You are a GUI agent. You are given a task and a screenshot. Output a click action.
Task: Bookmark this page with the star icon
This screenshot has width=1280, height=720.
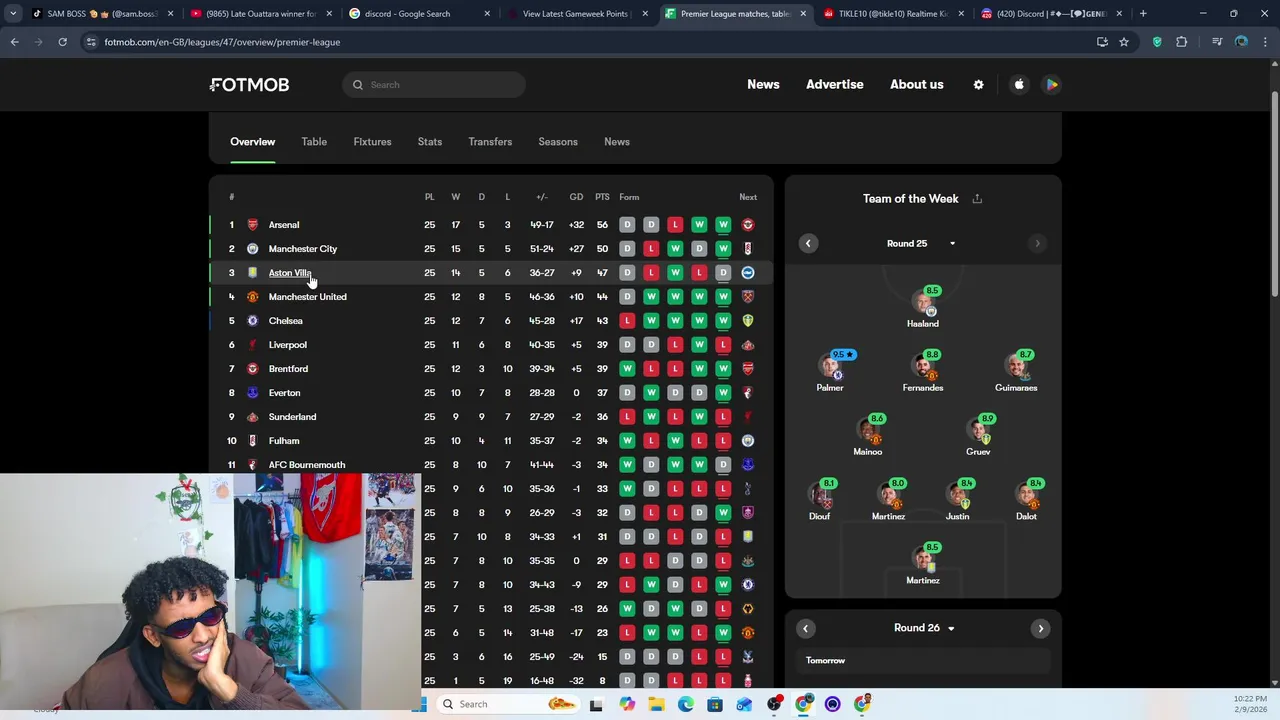[x=1124, y=42]
